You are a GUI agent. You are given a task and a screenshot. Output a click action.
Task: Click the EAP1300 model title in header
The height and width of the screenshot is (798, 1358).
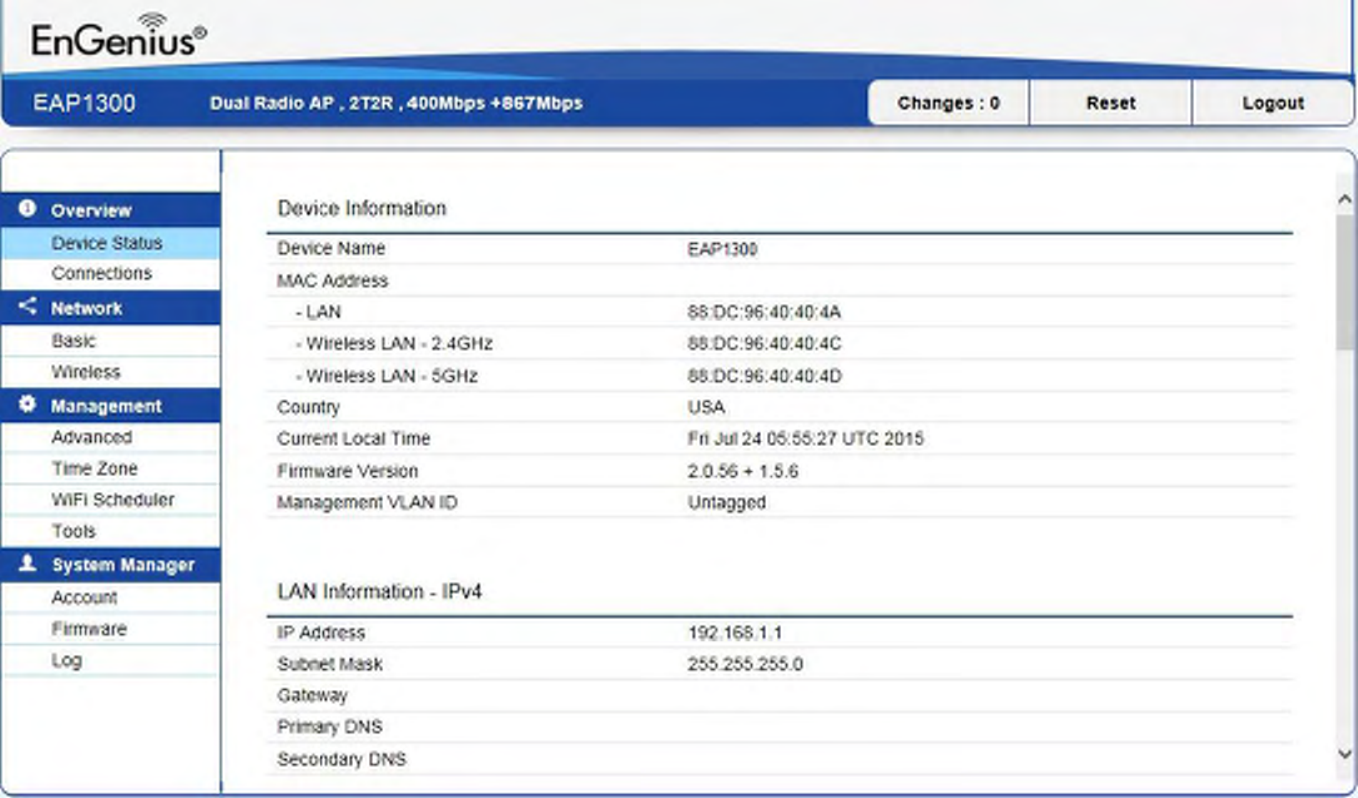(x=84, y=103)
